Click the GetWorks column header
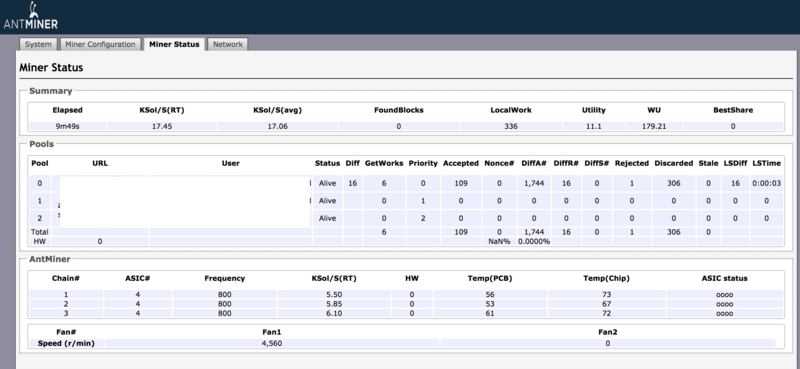 click(384, 163)
